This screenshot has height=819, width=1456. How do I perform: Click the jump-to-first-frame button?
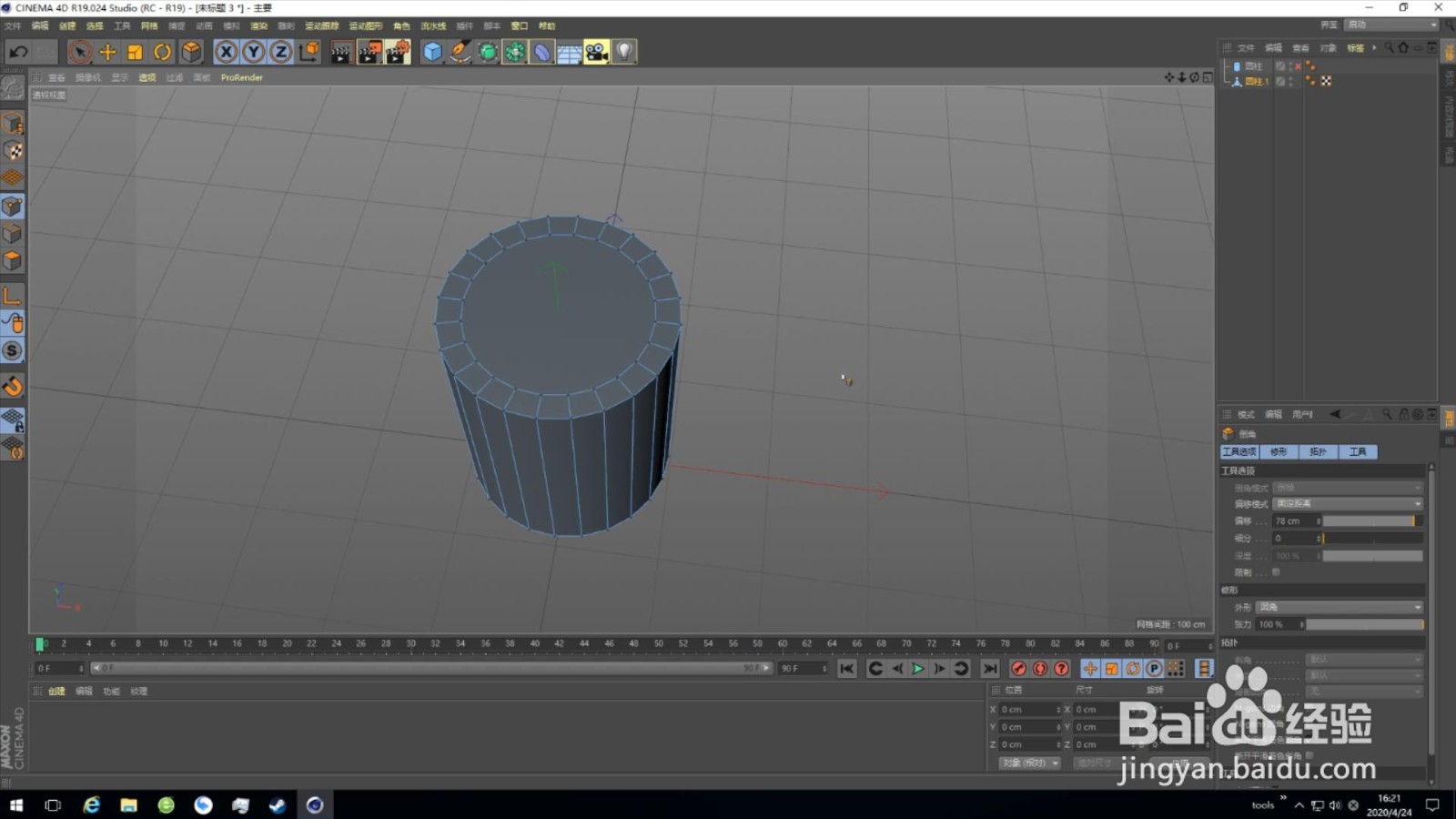[x=847, y=668]
